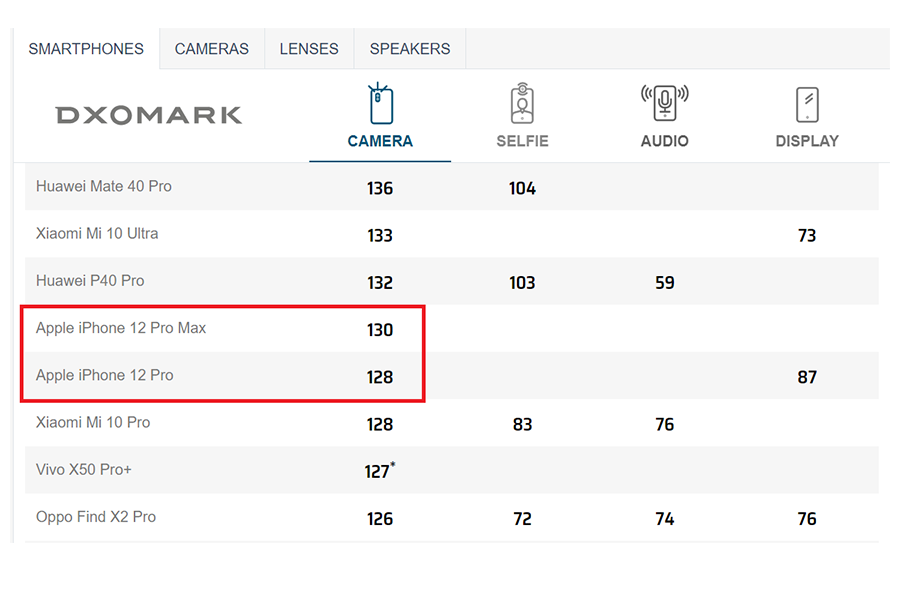Image resolution: width=900 pixels, height=600 pixels.
Task: Select the DISPLAY category label
Action: click(x=807, y=141)
